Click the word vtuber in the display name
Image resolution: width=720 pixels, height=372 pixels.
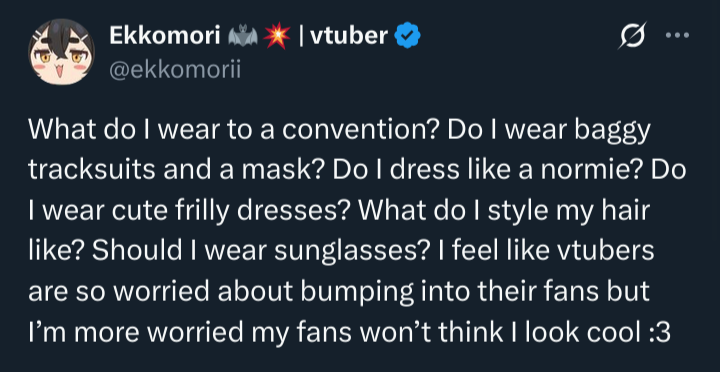349,36
